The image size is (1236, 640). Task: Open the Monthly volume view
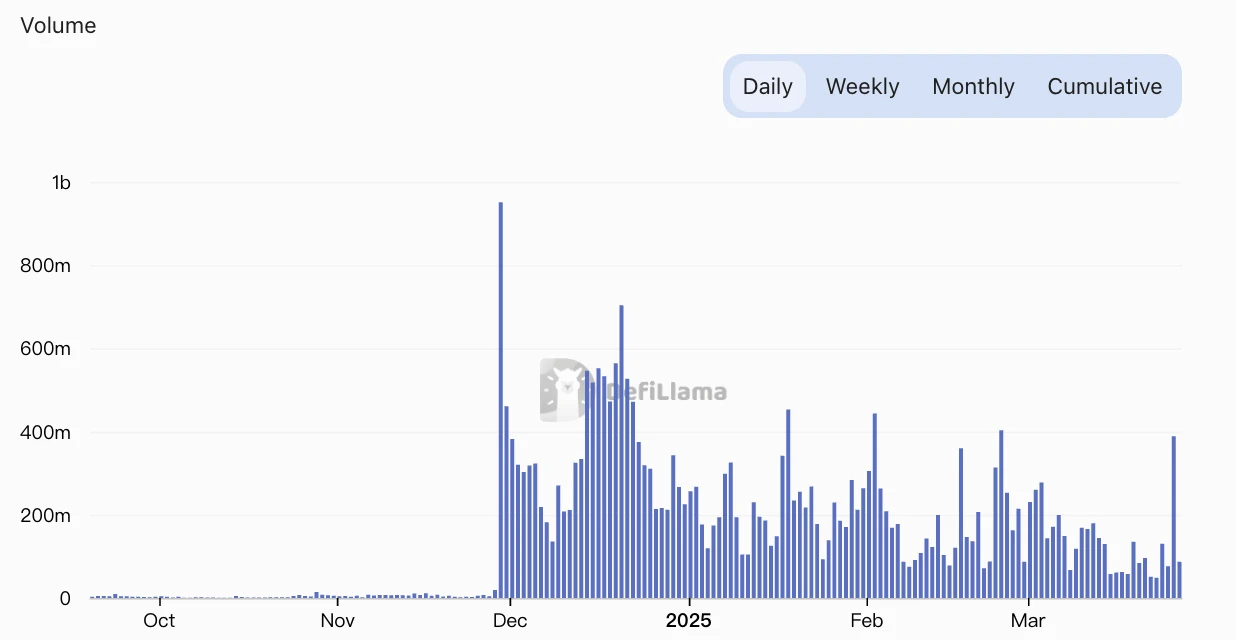973,87
